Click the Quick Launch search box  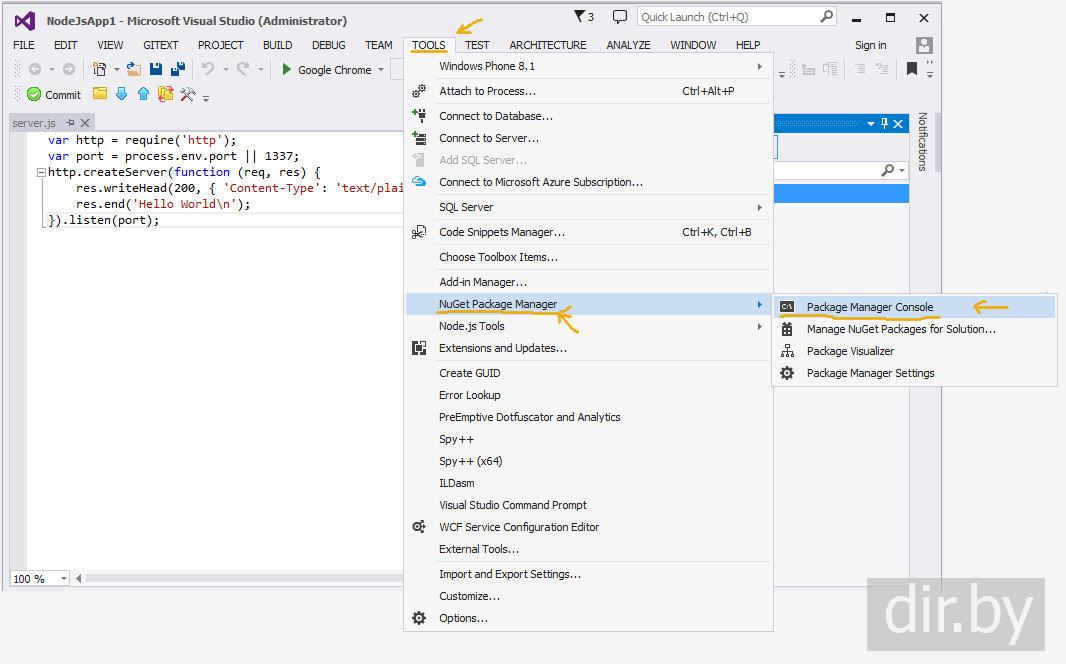pyautogui.click(x=728, y=17)
